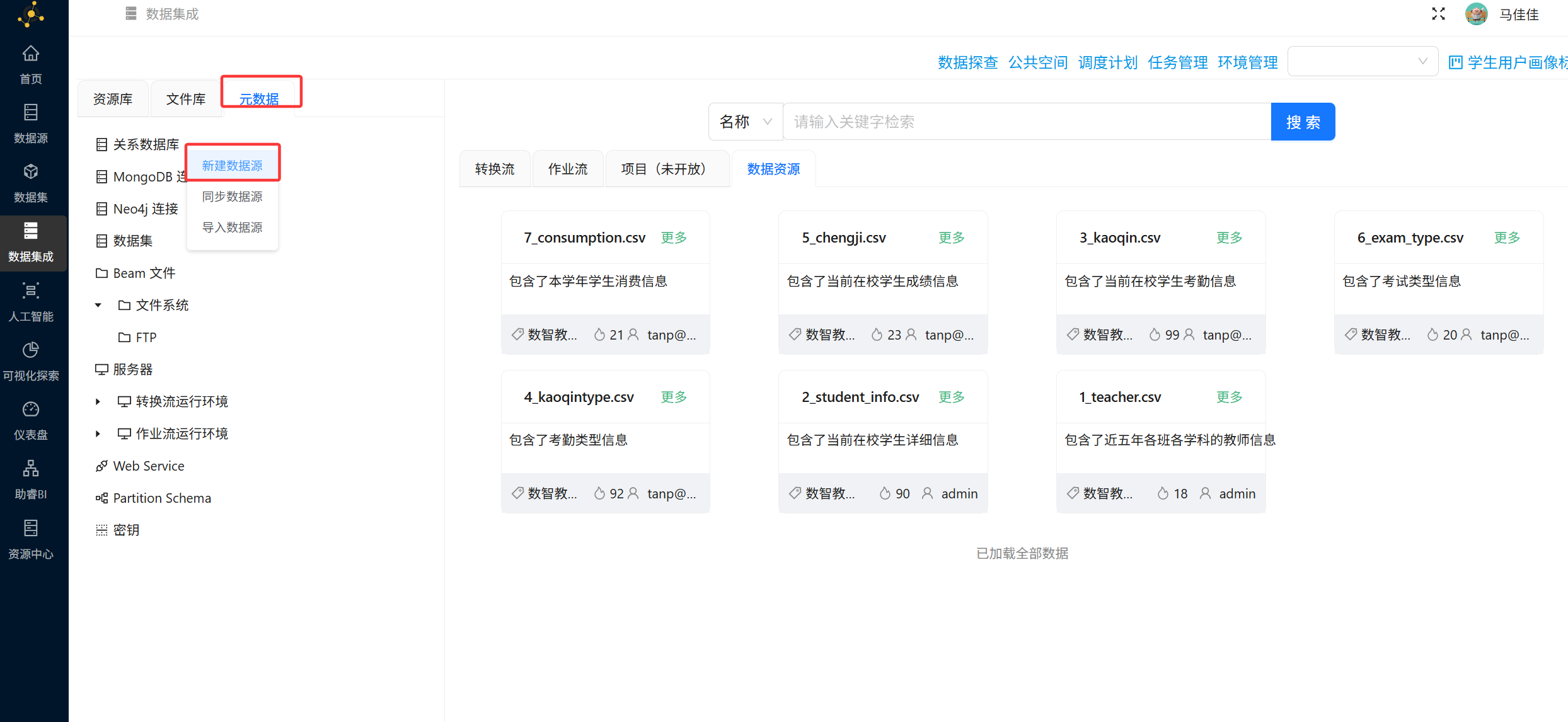1568x722 pixels.
Task: Switch to the 元数据 tab
Action: point(259,99)
